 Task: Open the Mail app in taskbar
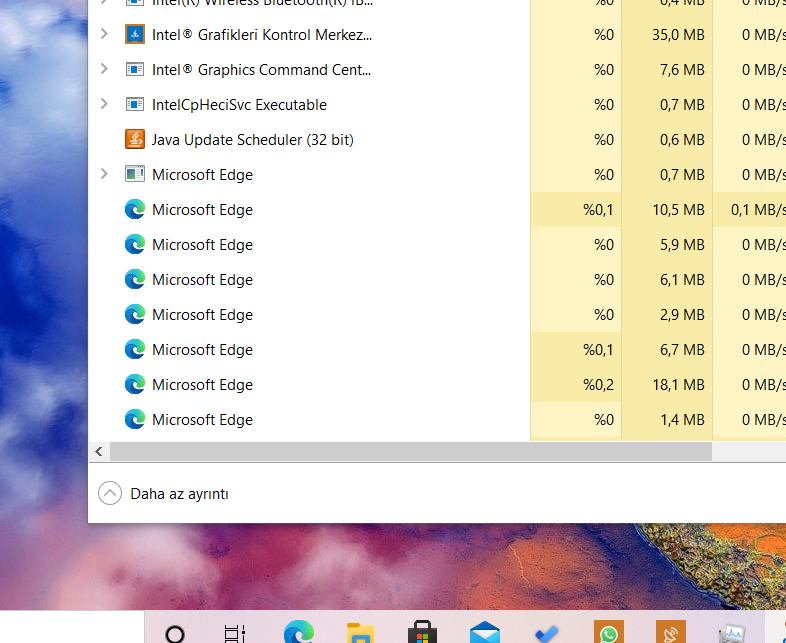pos(485,633)
